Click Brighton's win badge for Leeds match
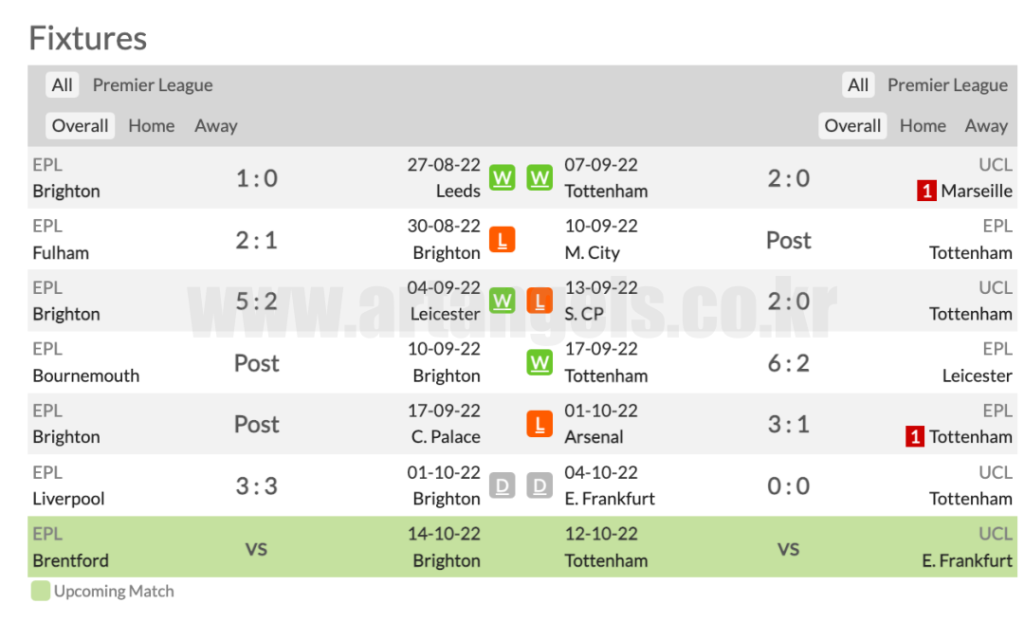The width and height of the screenshot is (1024, 622). pyautogui.click(x=502, y=178)
